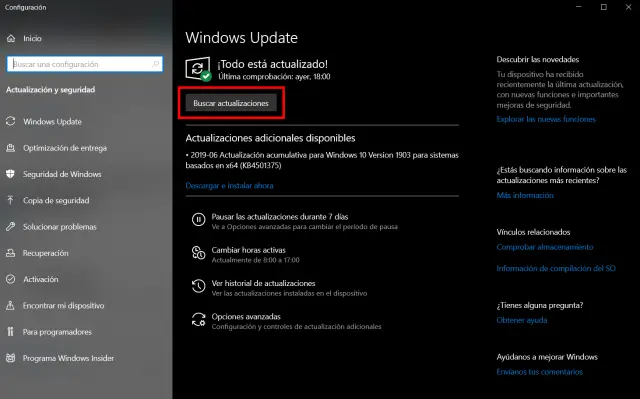Click the Copia de seguridad arrow icon

tap(11, 200)
